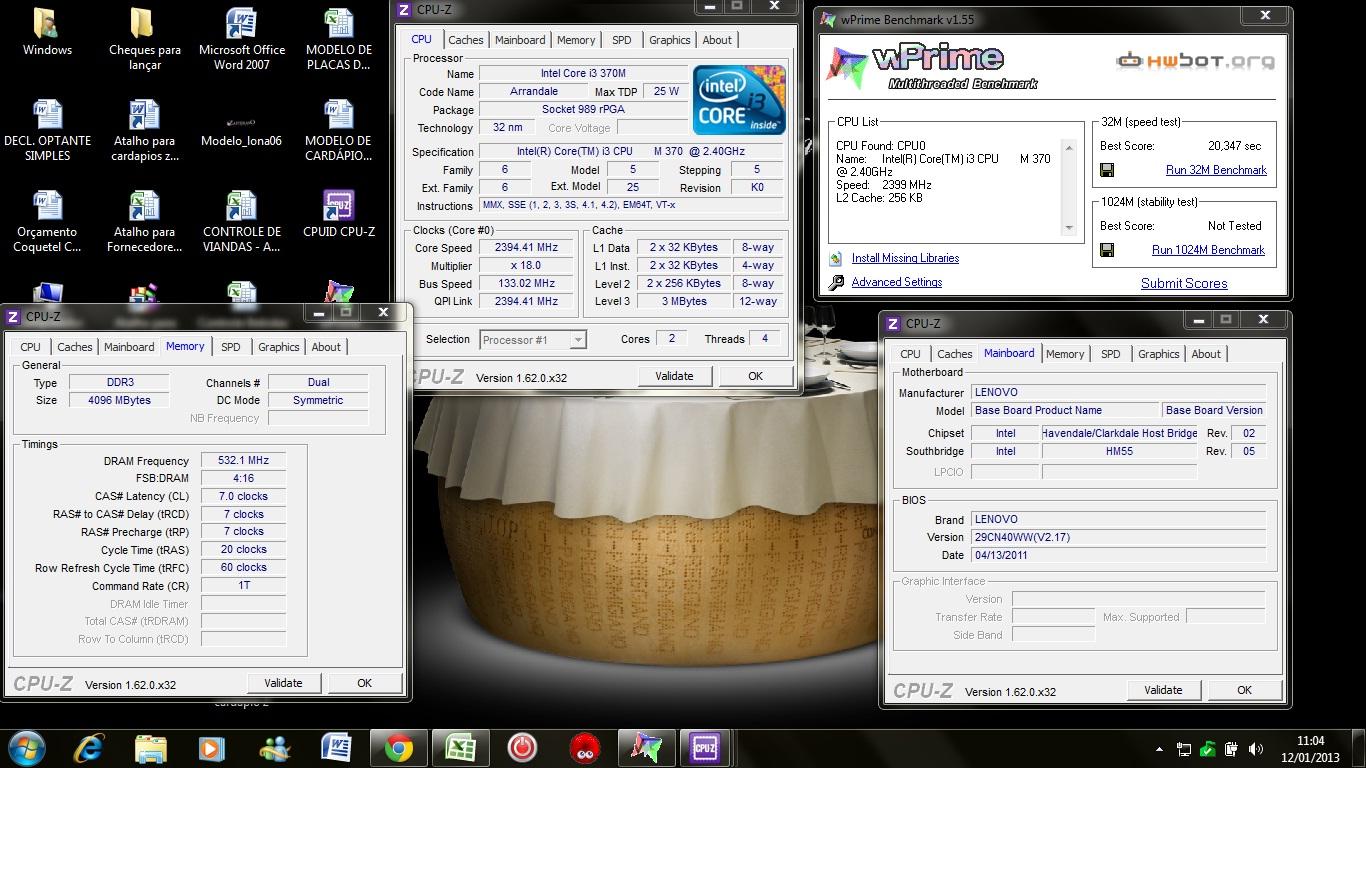
Task: Open About tab in the top CPU-Z window
Action: coord(717,40)
